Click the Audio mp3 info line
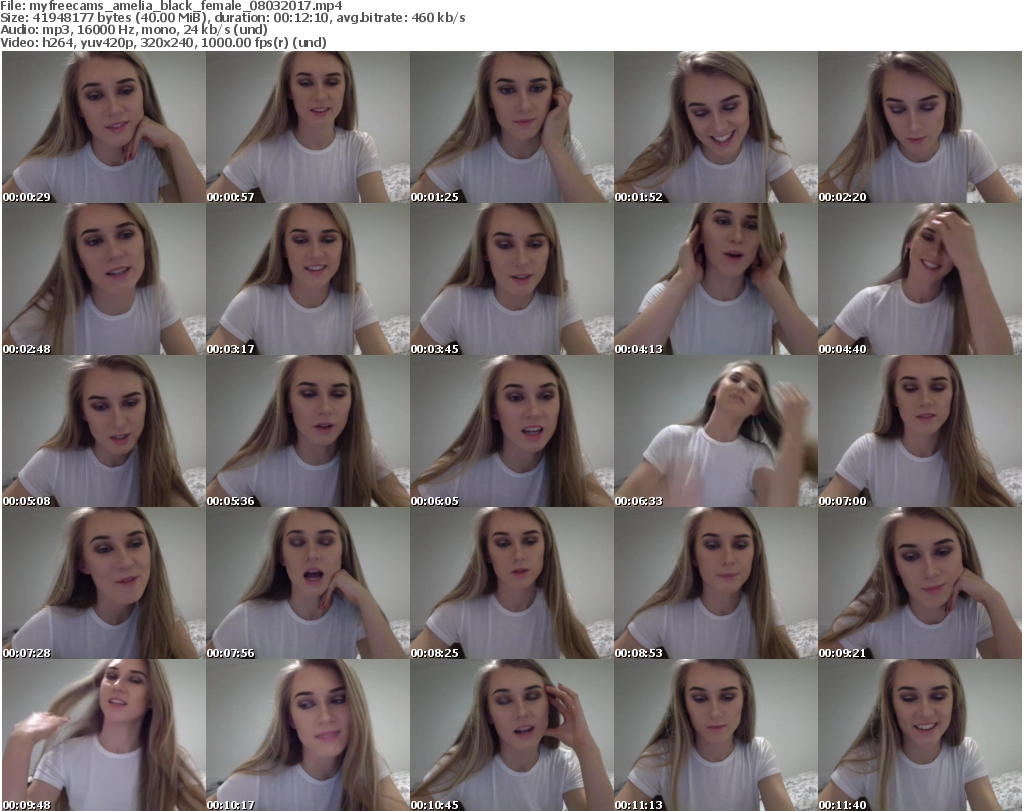This screenshot has height=811, width=1024. (x=134, y=30)
